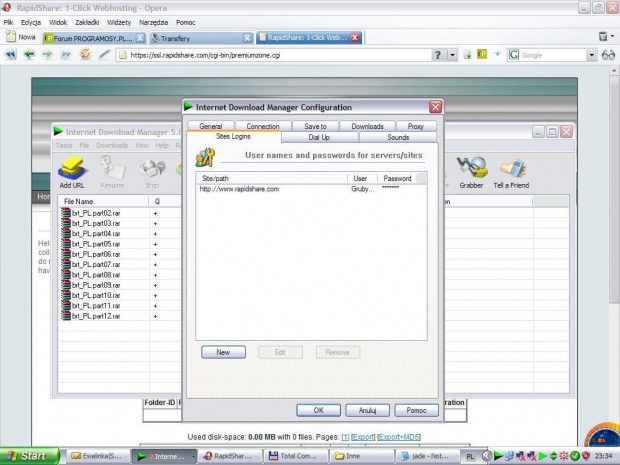The image size is (620, 465).
Task: Open the Grabber tool in IDM
Action: click(471, 172)
